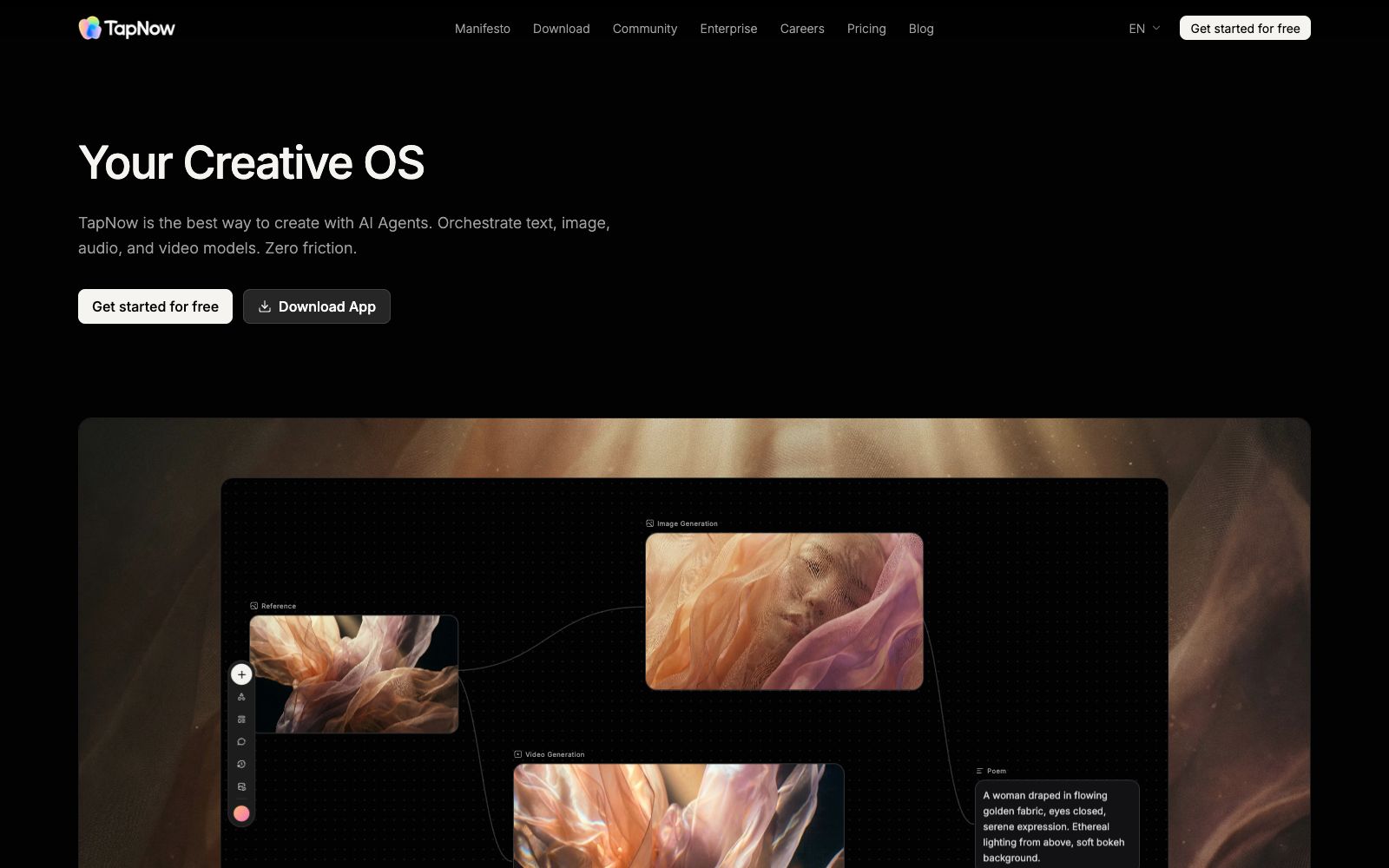Click the text lines icon beside Poem

tap(979, 771)
